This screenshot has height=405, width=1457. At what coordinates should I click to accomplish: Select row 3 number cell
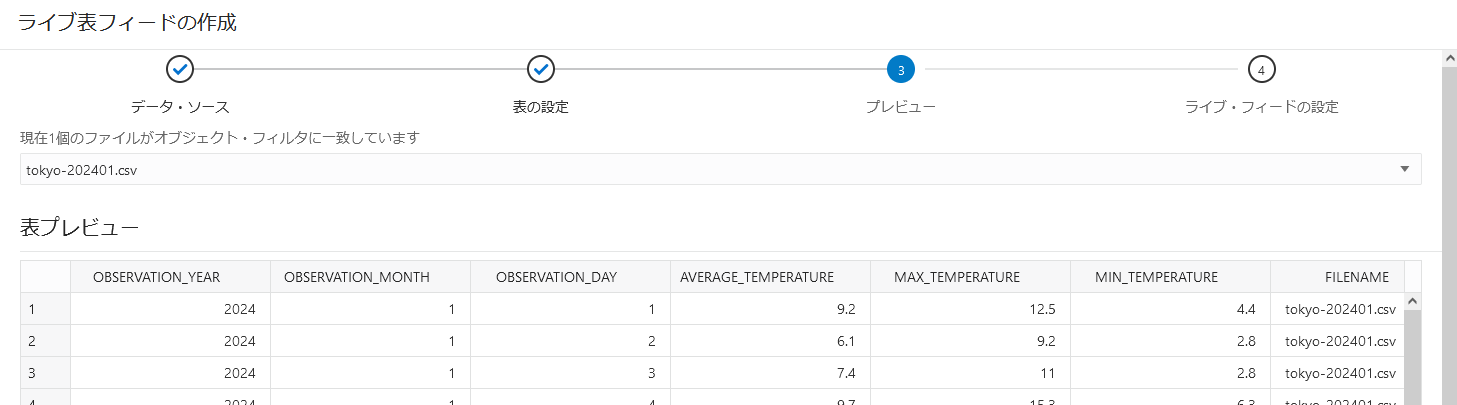point(45,373)
